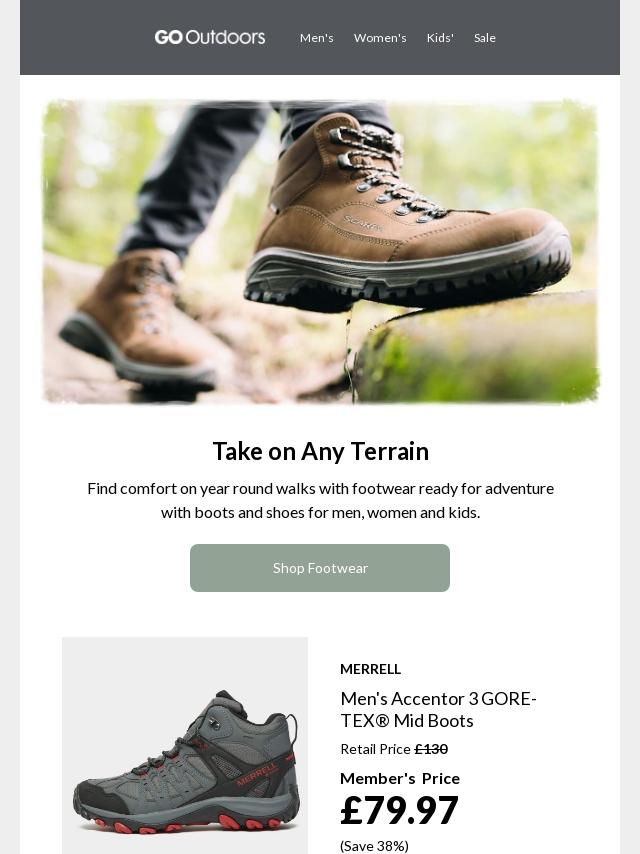Select the Take on Any Terrain heading
Image resolution: width=640 pixels, height=854 pixels.
click(320, 451)
